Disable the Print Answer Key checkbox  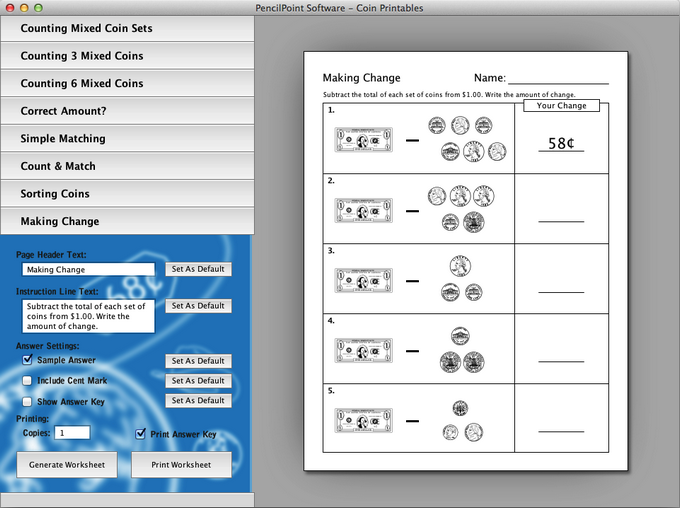[141, 434]
